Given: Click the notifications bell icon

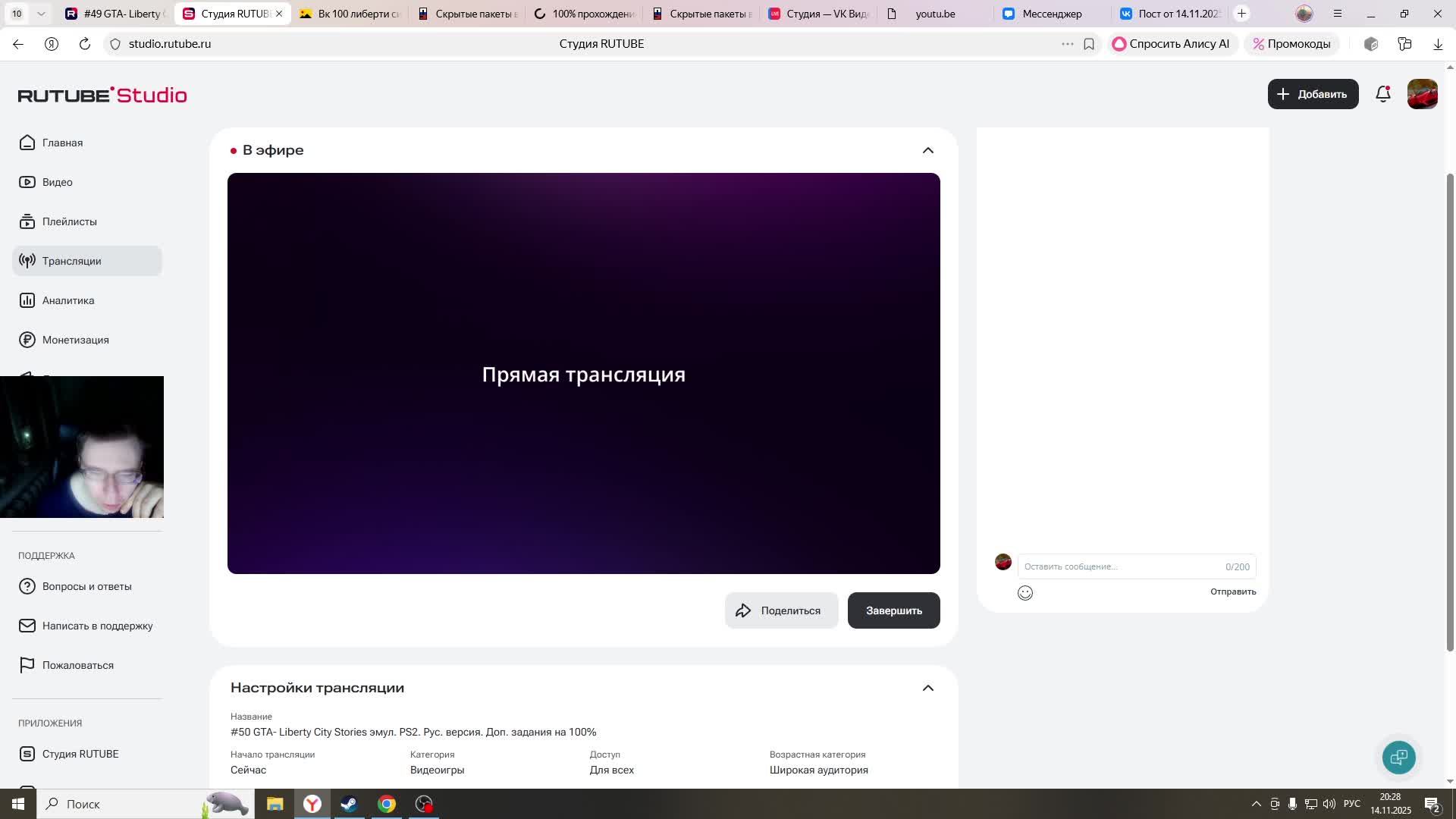Looking at the screenshot, I should tap(1382, 94).
